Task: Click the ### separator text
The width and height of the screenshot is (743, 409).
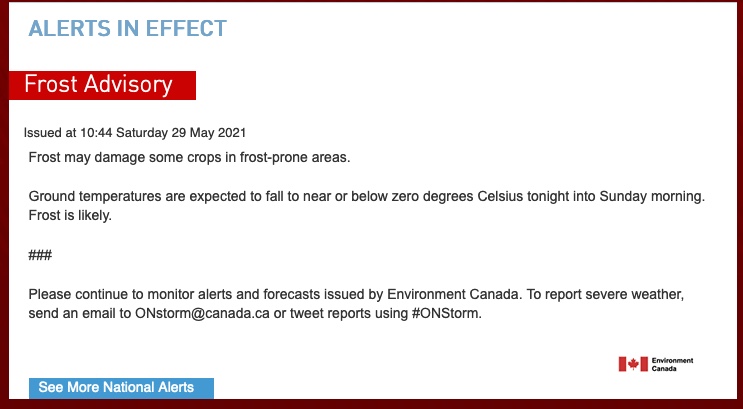Action: [x=40, y=255]
